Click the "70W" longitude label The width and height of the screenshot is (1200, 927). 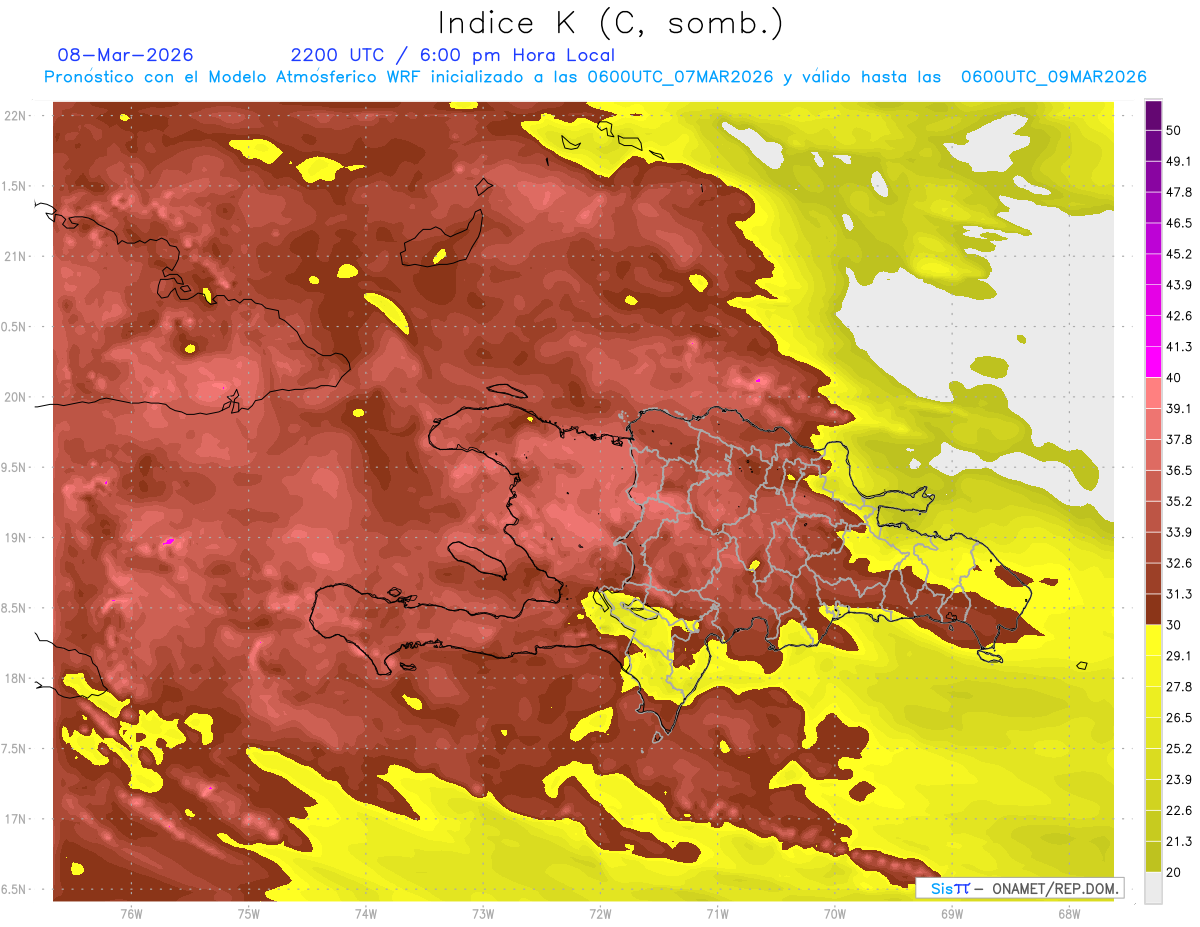pos(835,913)
